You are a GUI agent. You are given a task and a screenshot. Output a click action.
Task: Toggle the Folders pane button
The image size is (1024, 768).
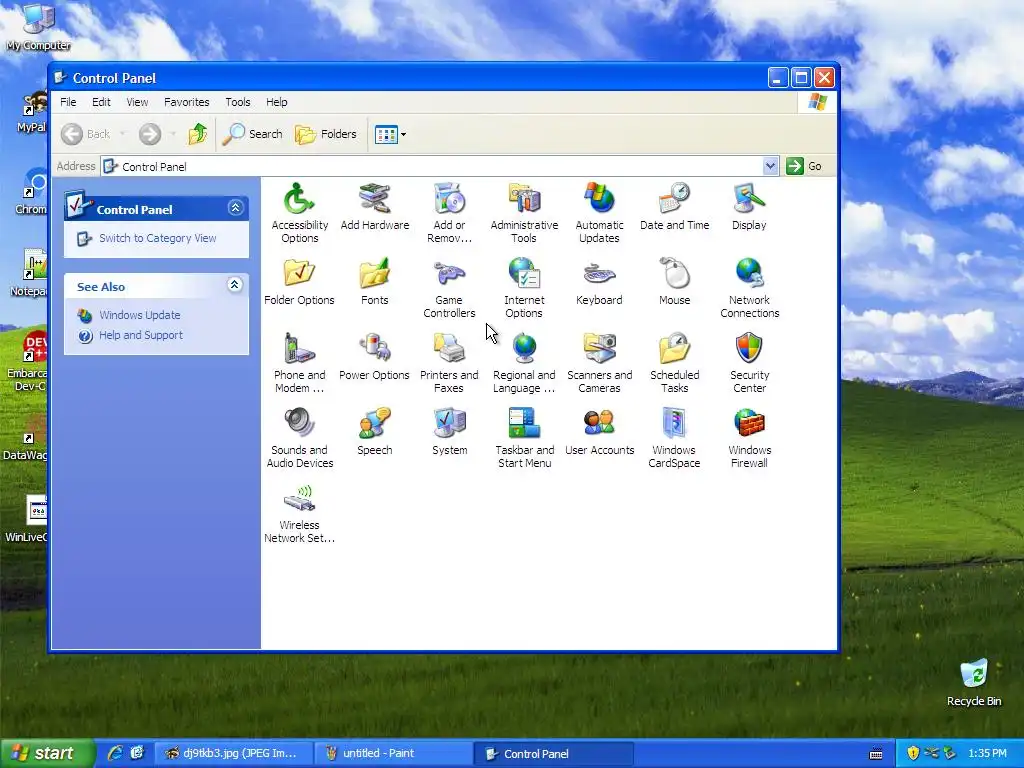tap(325, 134)
